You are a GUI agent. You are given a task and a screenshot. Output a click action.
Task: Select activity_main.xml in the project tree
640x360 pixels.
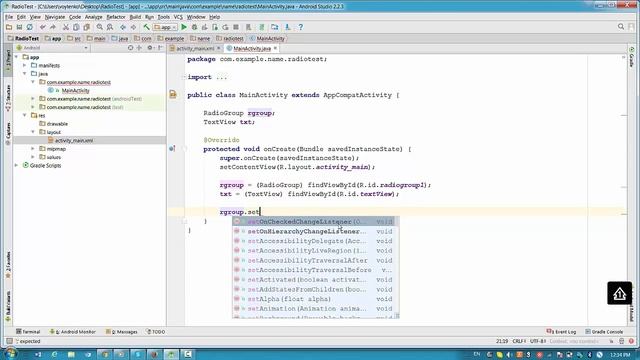(74, 140)
